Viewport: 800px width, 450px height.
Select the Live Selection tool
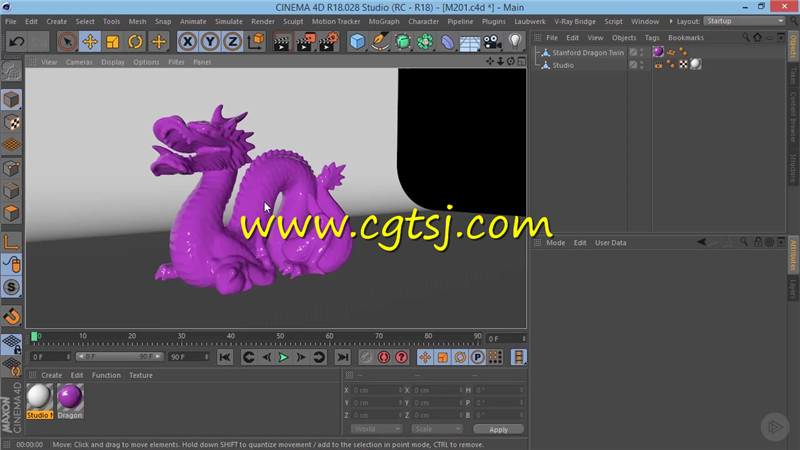point(67,41)
